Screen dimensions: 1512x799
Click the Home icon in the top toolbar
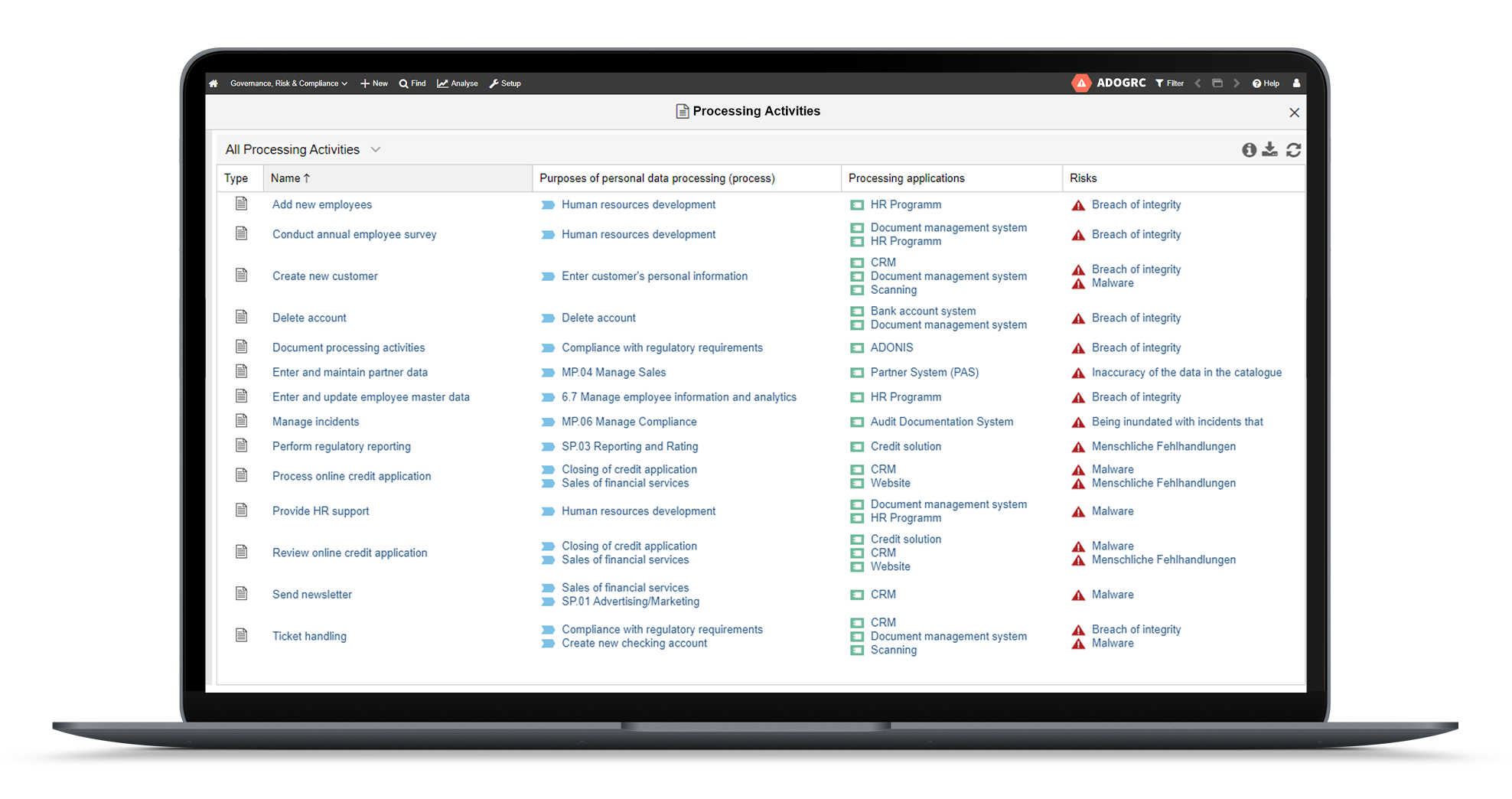point(213,83)
